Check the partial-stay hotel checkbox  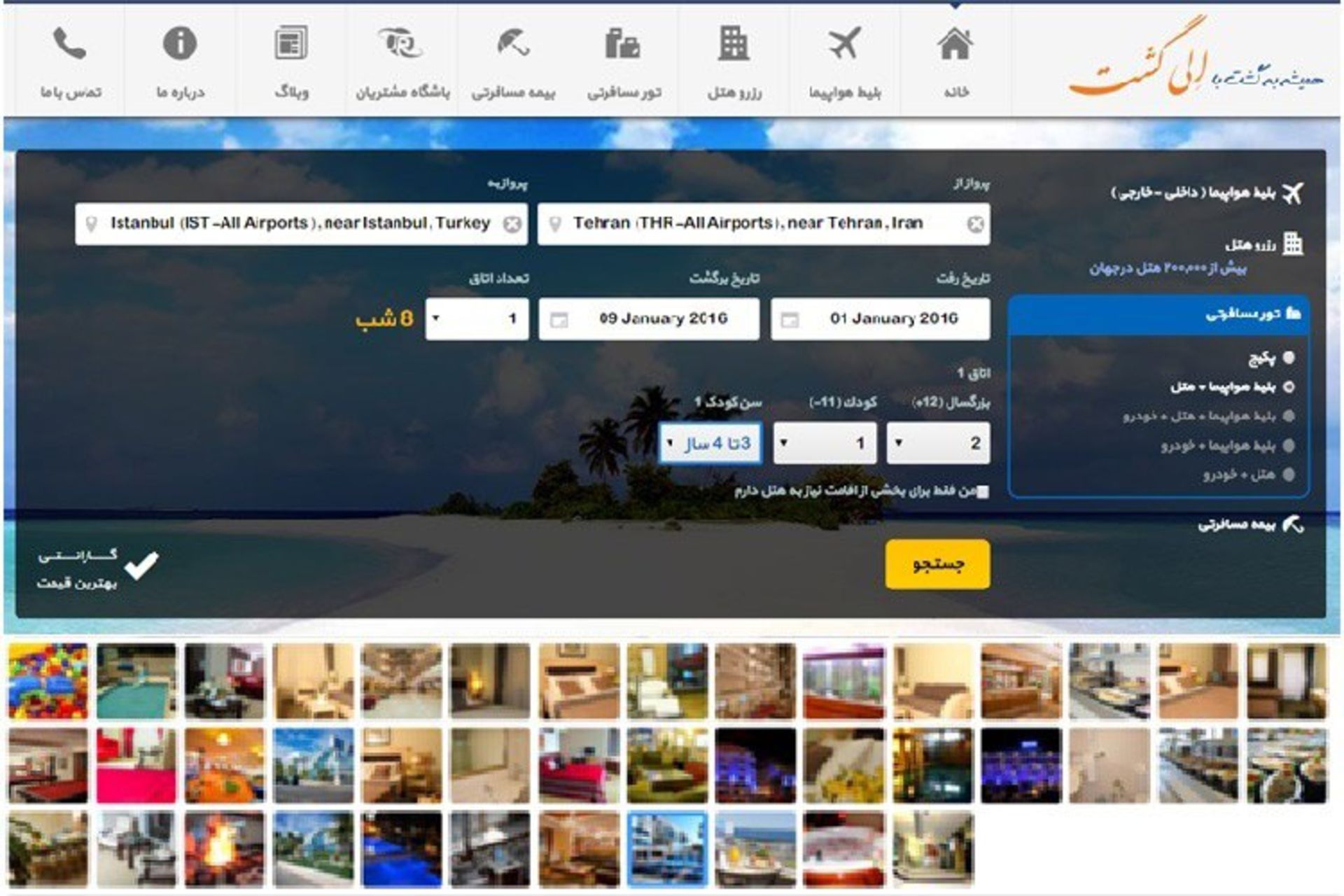(x=983, y=492)
